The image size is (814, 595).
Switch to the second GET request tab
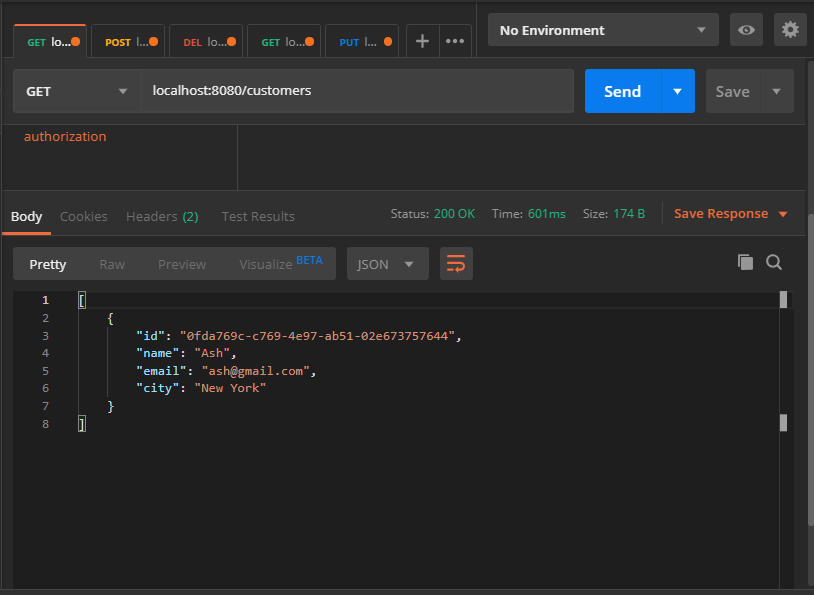click(283, 42)
